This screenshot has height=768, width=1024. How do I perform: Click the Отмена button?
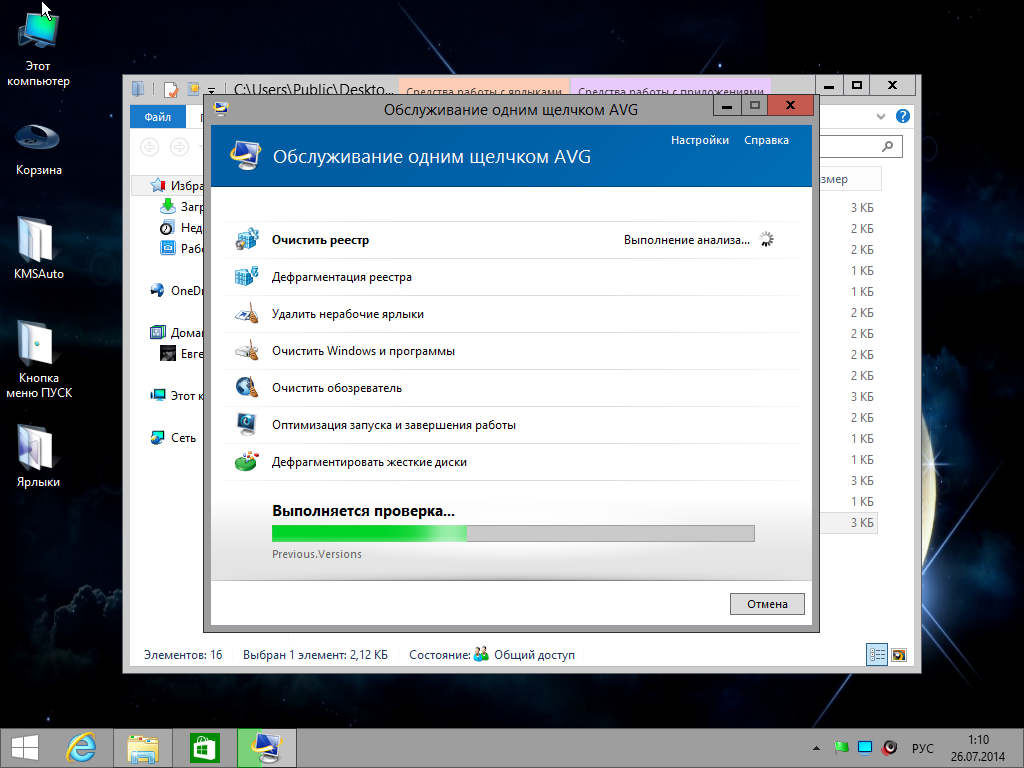pyautogui.click(x=767, y=603)
